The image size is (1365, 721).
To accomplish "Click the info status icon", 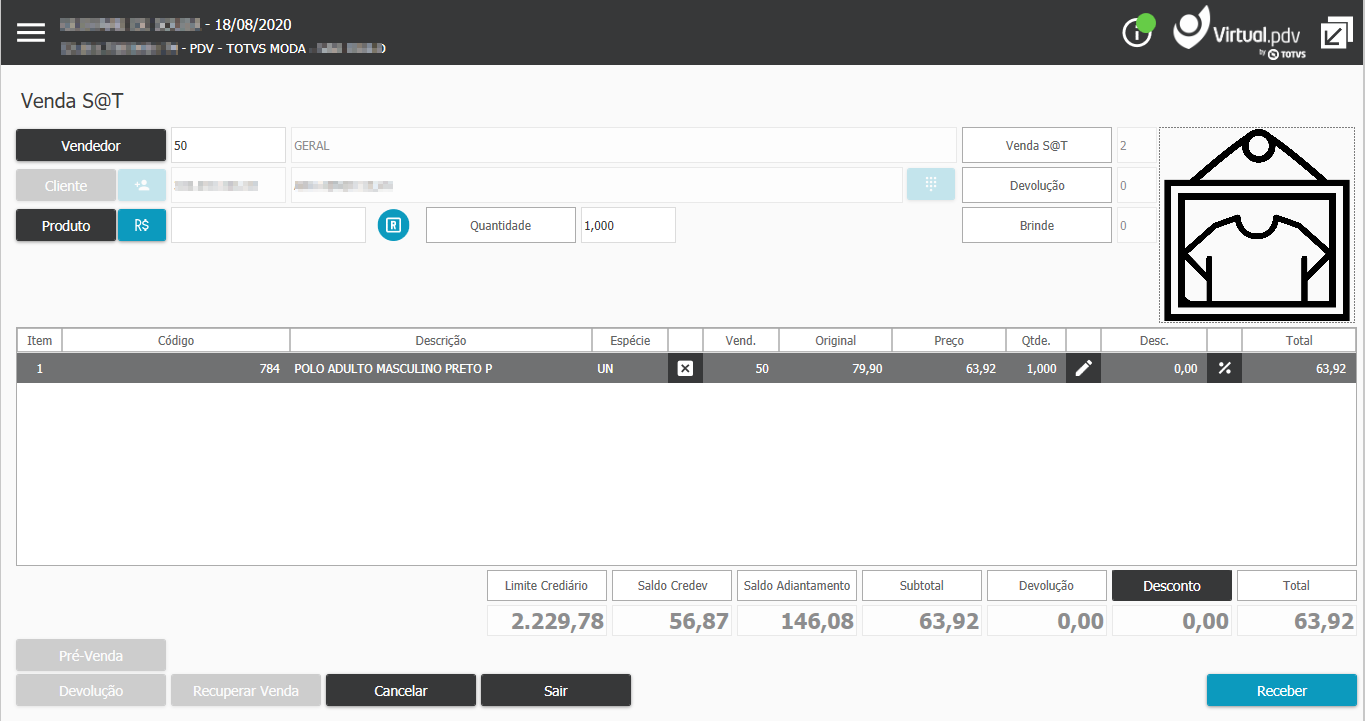I will pos(1138,31).
